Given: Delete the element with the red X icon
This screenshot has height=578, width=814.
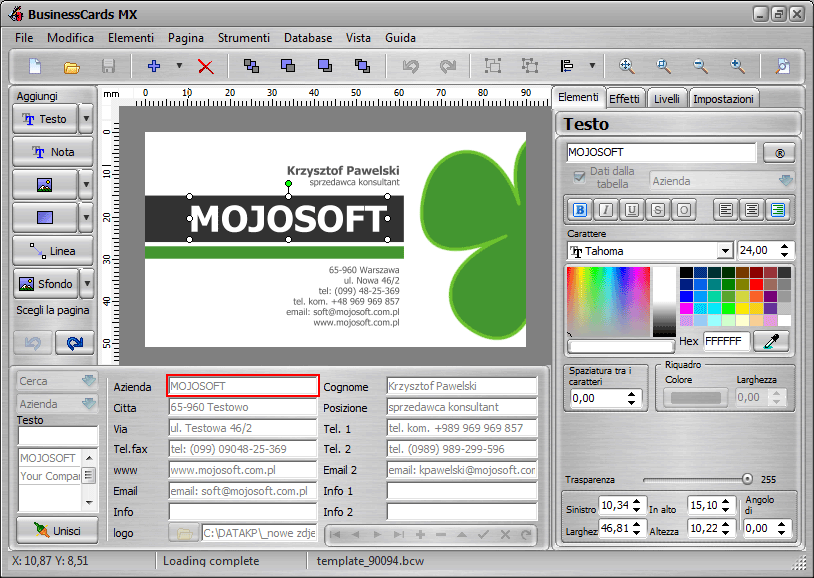Looking at the screenshot, I should [206, 66].
